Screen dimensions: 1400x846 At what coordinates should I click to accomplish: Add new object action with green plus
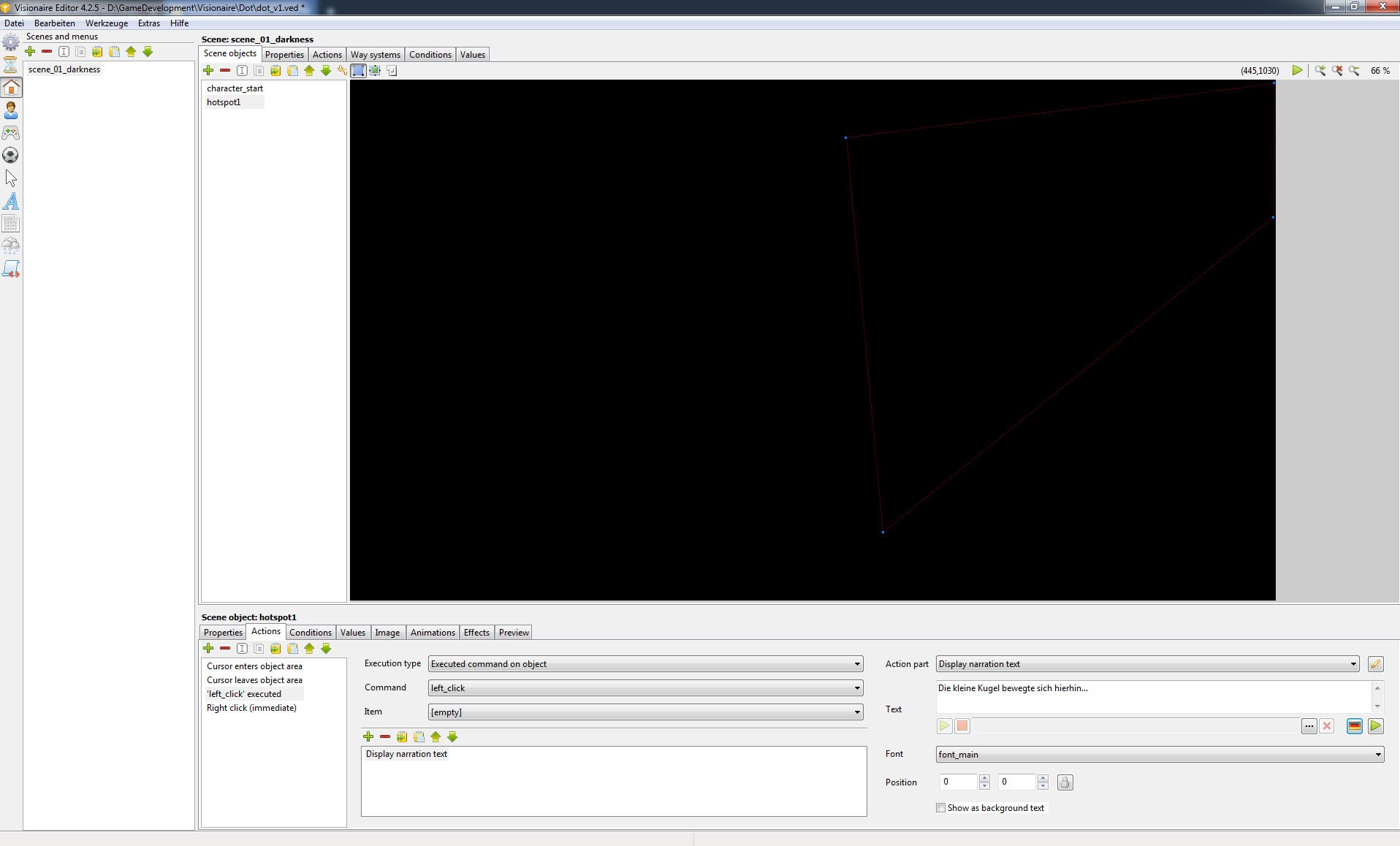click(x=208, y=648)
